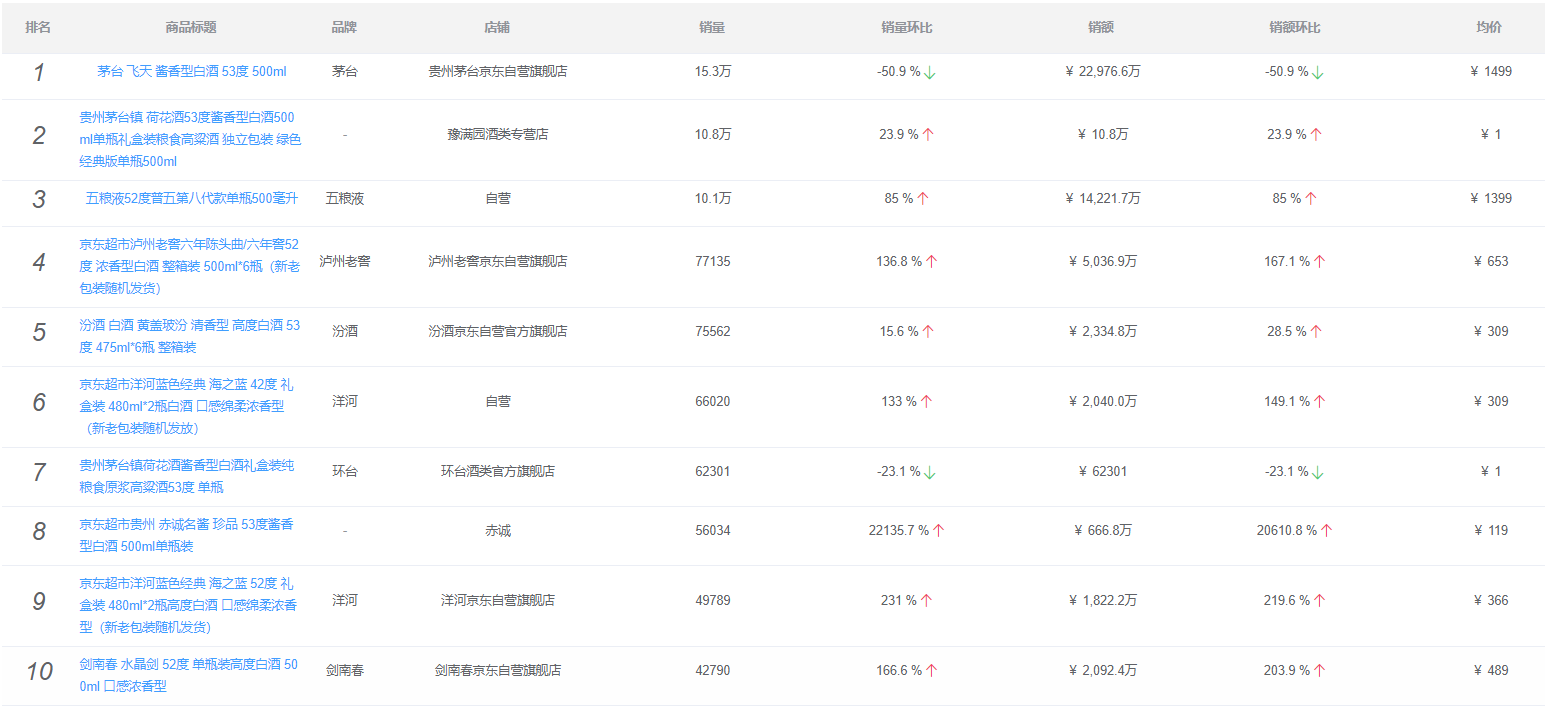Click the up arrow beside 85% 销量环比
Viewport: 1545px width, 708px height.
click(923, 199)
